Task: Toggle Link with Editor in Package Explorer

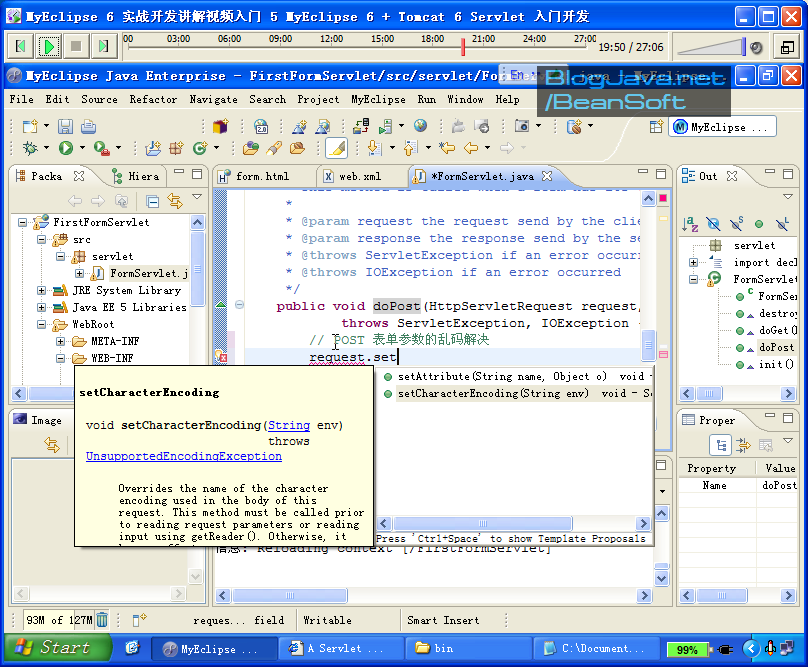Action: (x=175, y=201)
